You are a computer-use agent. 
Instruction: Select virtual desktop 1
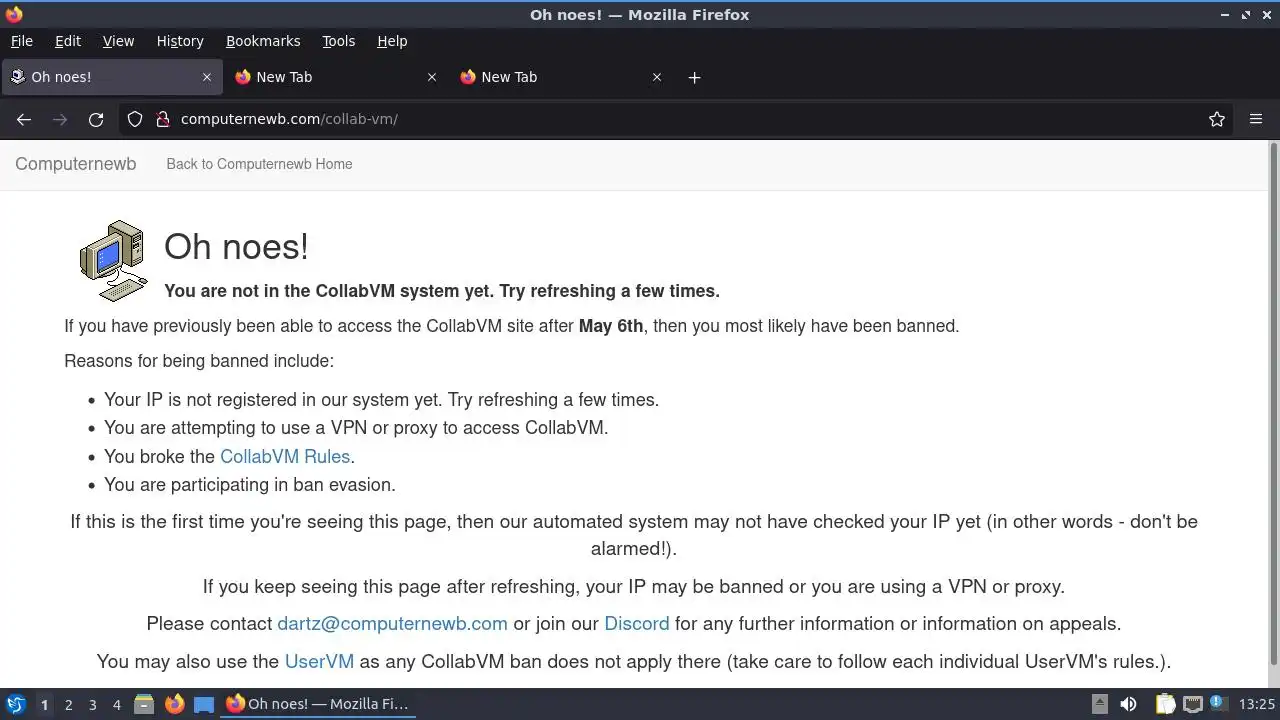coord(44,705)
